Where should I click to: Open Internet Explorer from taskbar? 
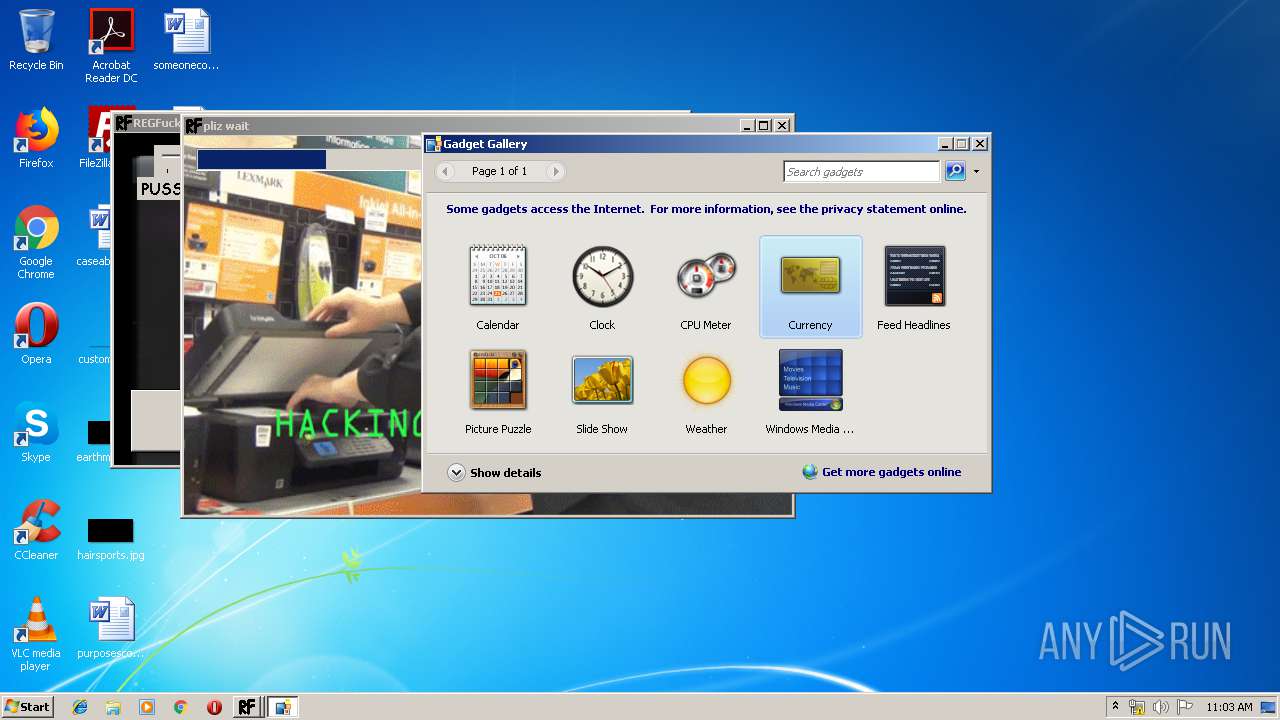click(x=80, y=707)
